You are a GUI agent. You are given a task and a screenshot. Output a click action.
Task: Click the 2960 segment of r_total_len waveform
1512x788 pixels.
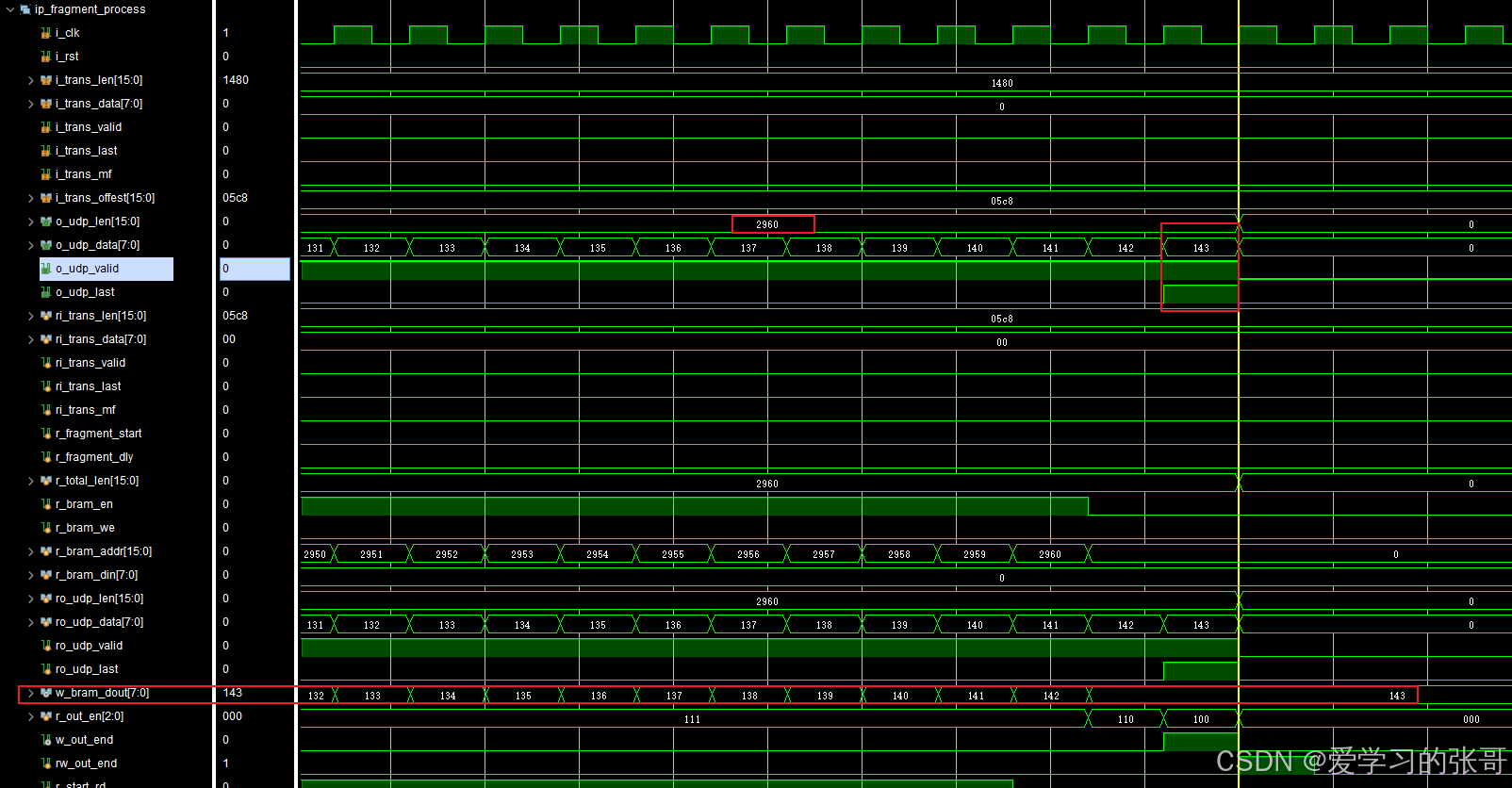point(767,484)
